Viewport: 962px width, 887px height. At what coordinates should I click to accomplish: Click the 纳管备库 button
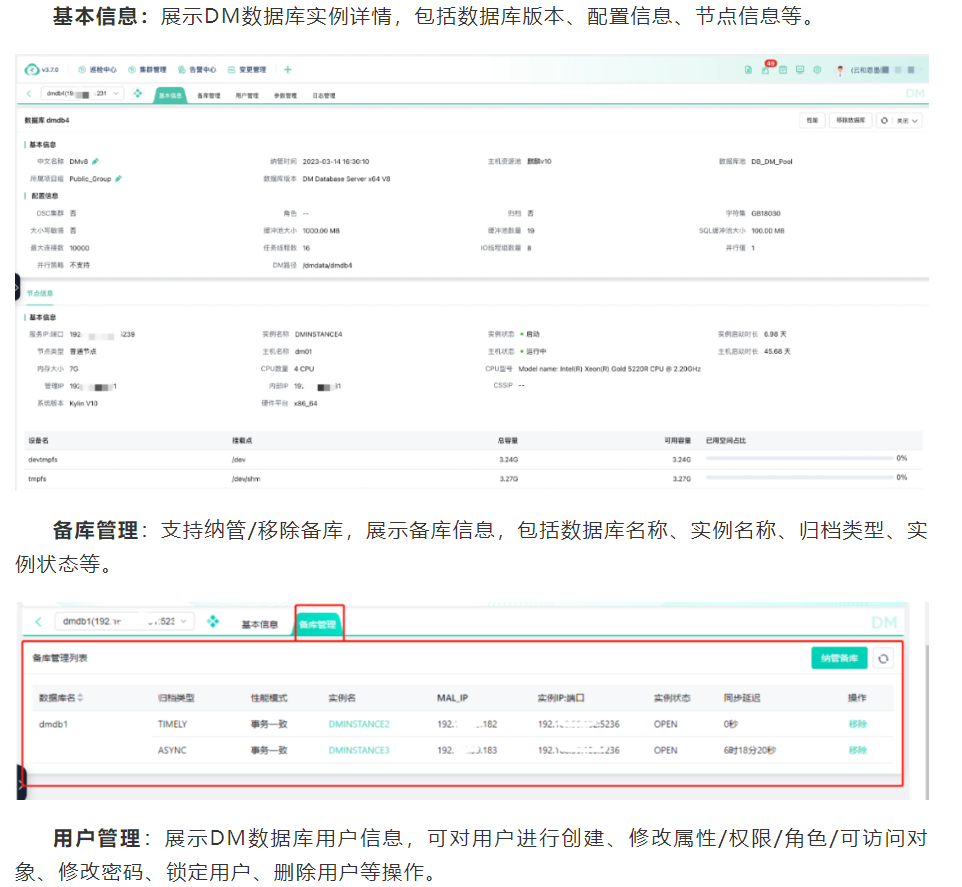(838, 658)
